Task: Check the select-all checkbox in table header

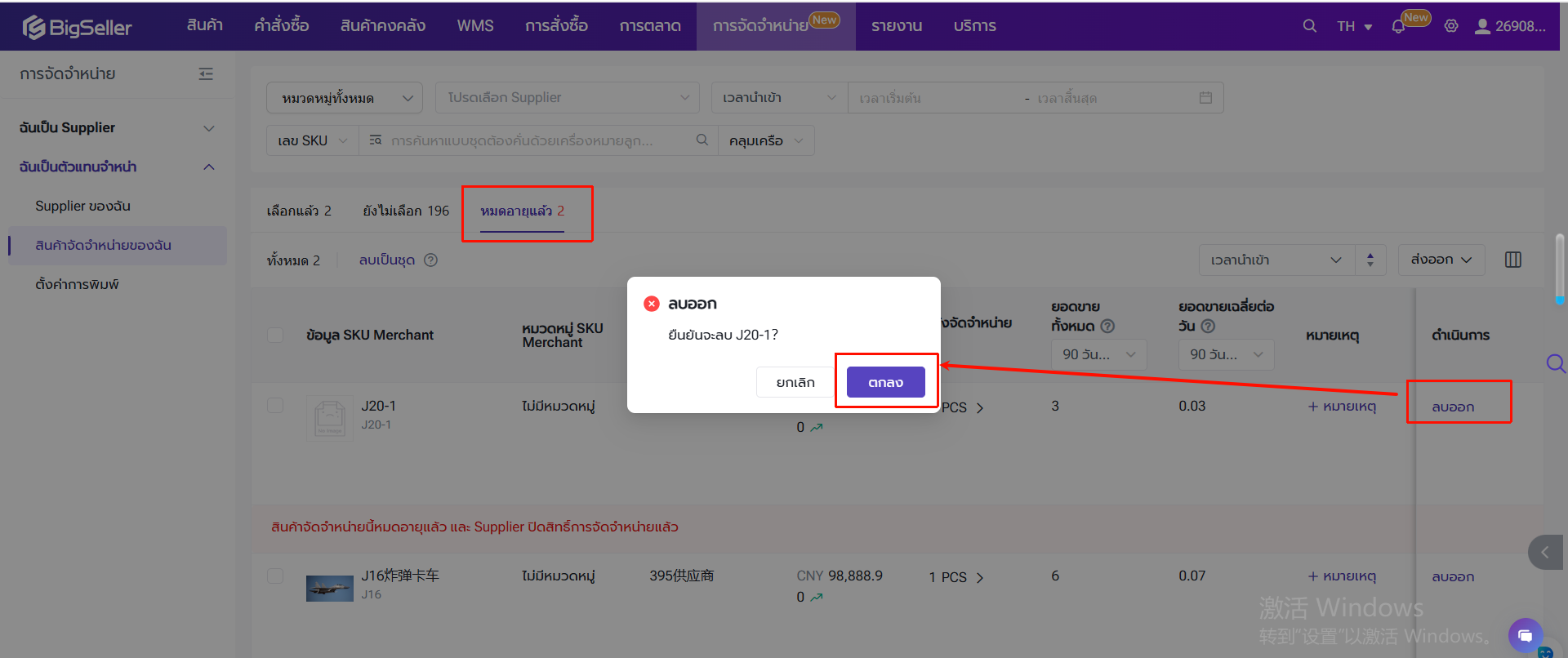Action: pyautogui.click(x=276, y=336)
